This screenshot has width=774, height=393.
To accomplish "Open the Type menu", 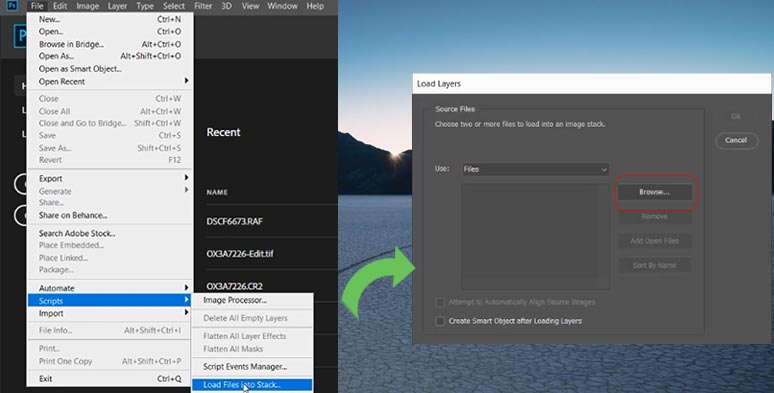I will click(145, 6).
